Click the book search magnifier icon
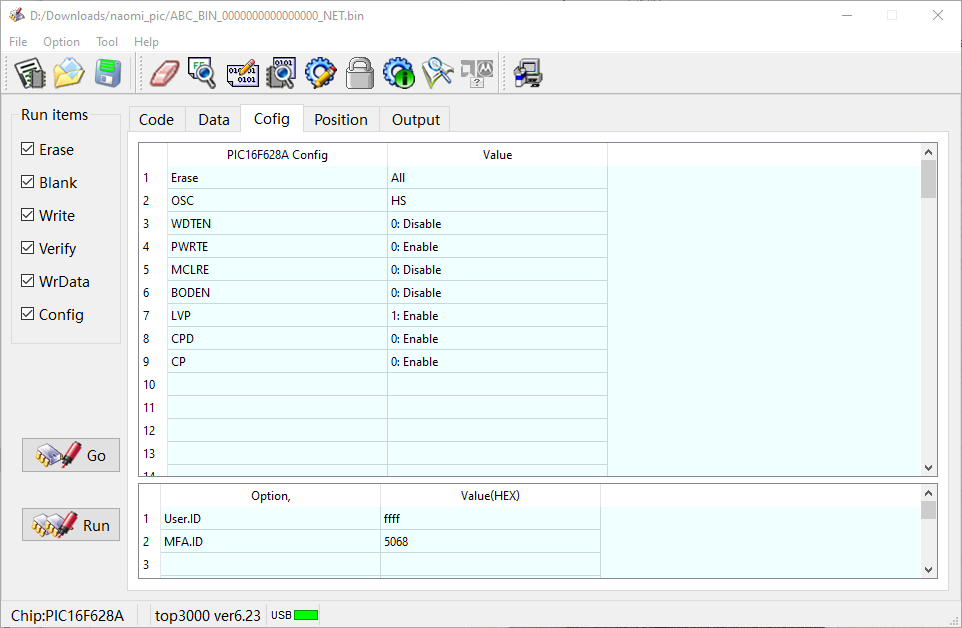962x628 pixels. 438,73
